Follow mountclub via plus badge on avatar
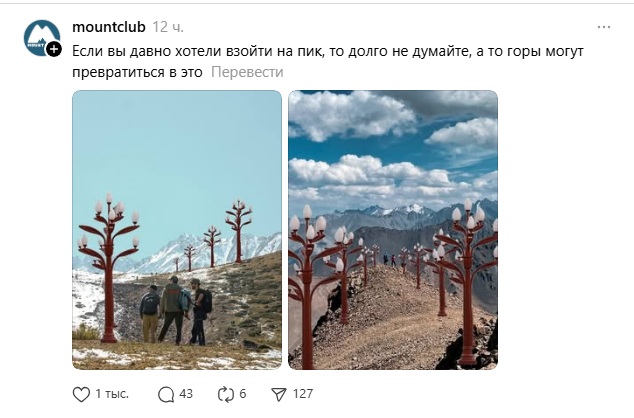The width and height of the screenshot is (634, 418). pos(54,49)
